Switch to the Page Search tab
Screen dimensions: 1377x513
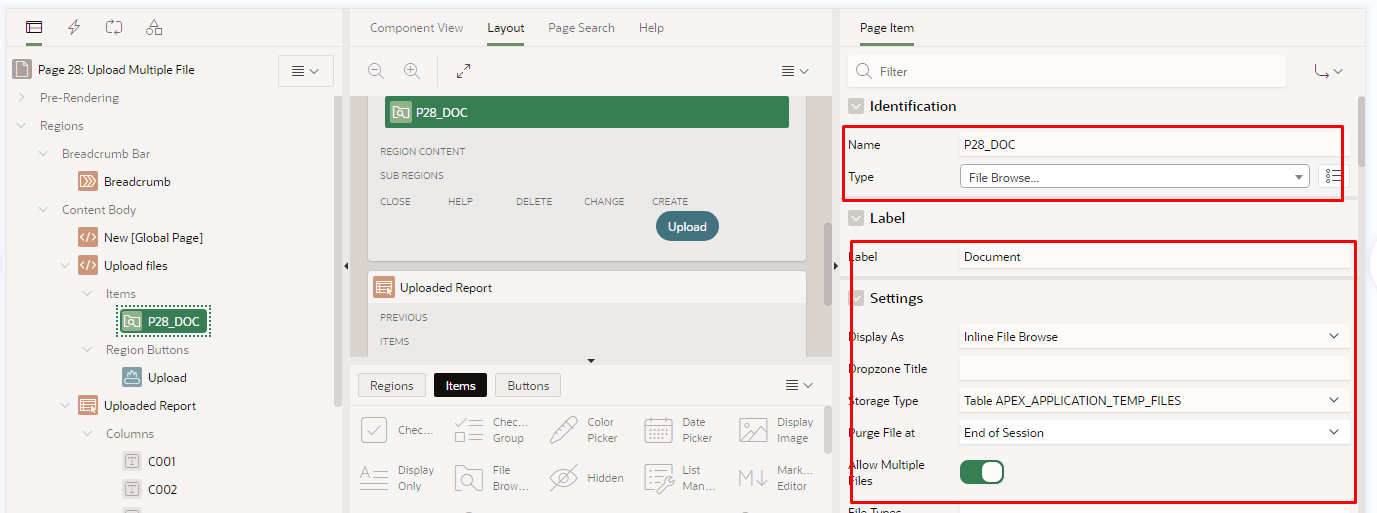pyautogui.click(x=581, y=28)
